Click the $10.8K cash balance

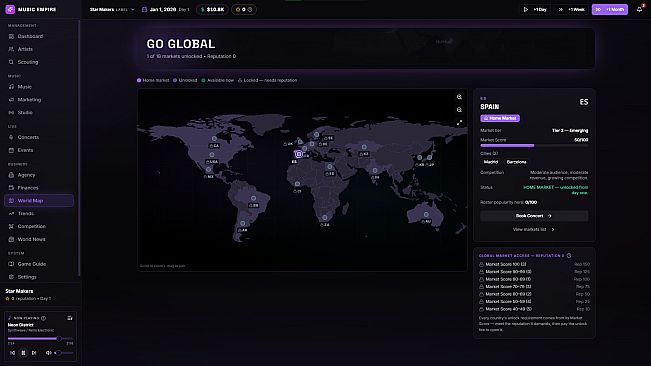212,9
